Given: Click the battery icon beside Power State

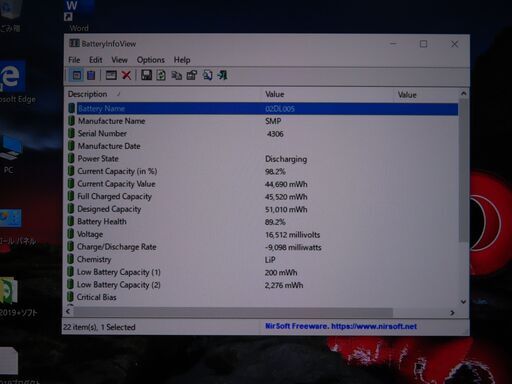Looking at the screenshot, I should coord(71,158).
